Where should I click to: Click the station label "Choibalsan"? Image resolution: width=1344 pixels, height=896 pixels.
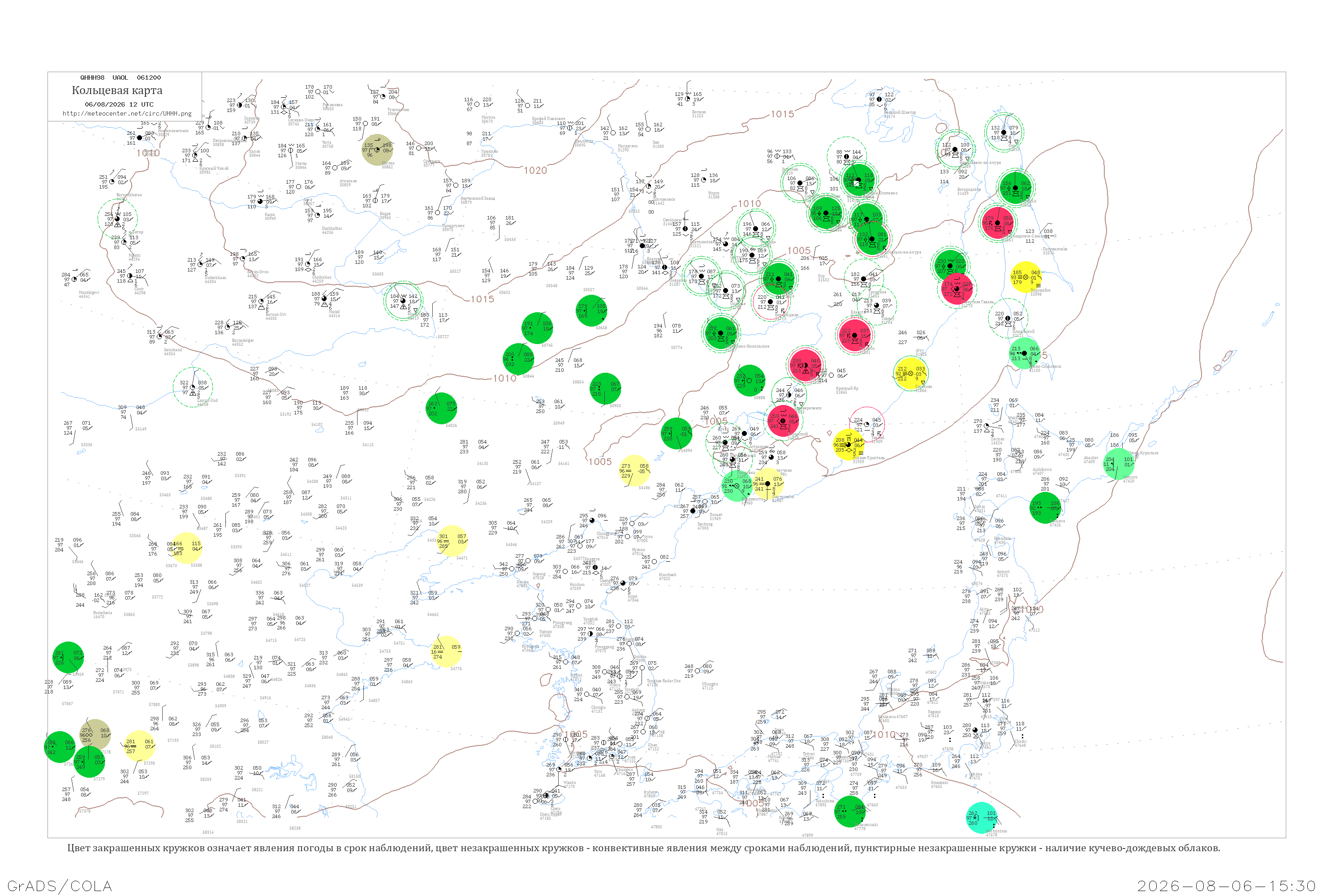click(322, 278)
